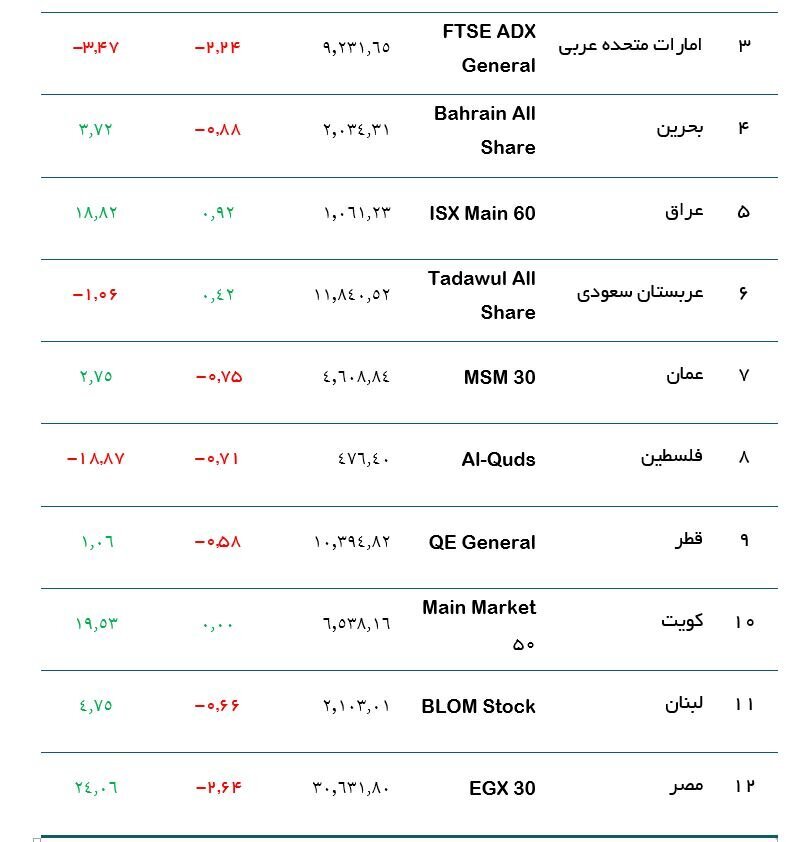Select the country cell کویت
806x842 pixels.
point(682,621)
